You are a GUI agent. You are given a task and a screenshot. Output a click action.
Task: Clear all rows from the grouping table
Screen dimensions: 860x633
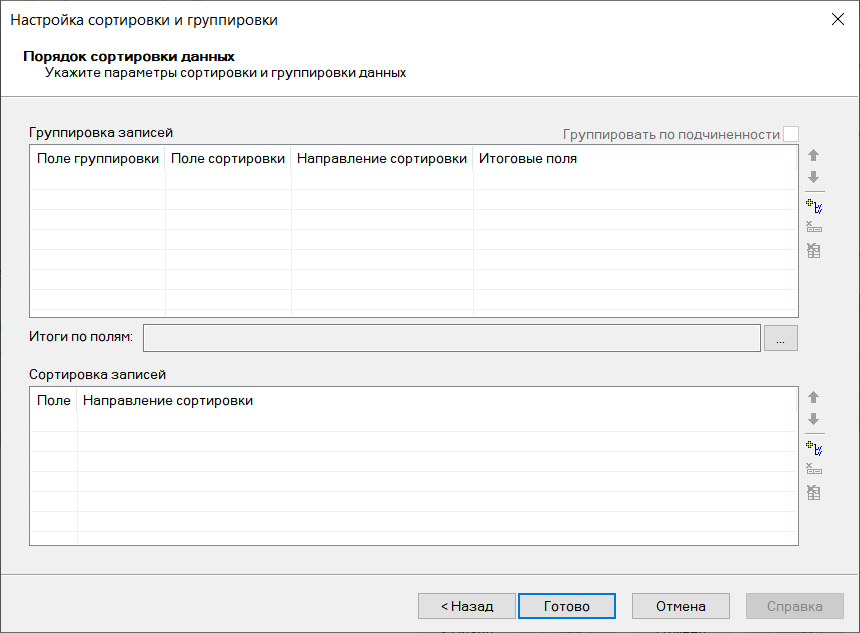point(813,250)
